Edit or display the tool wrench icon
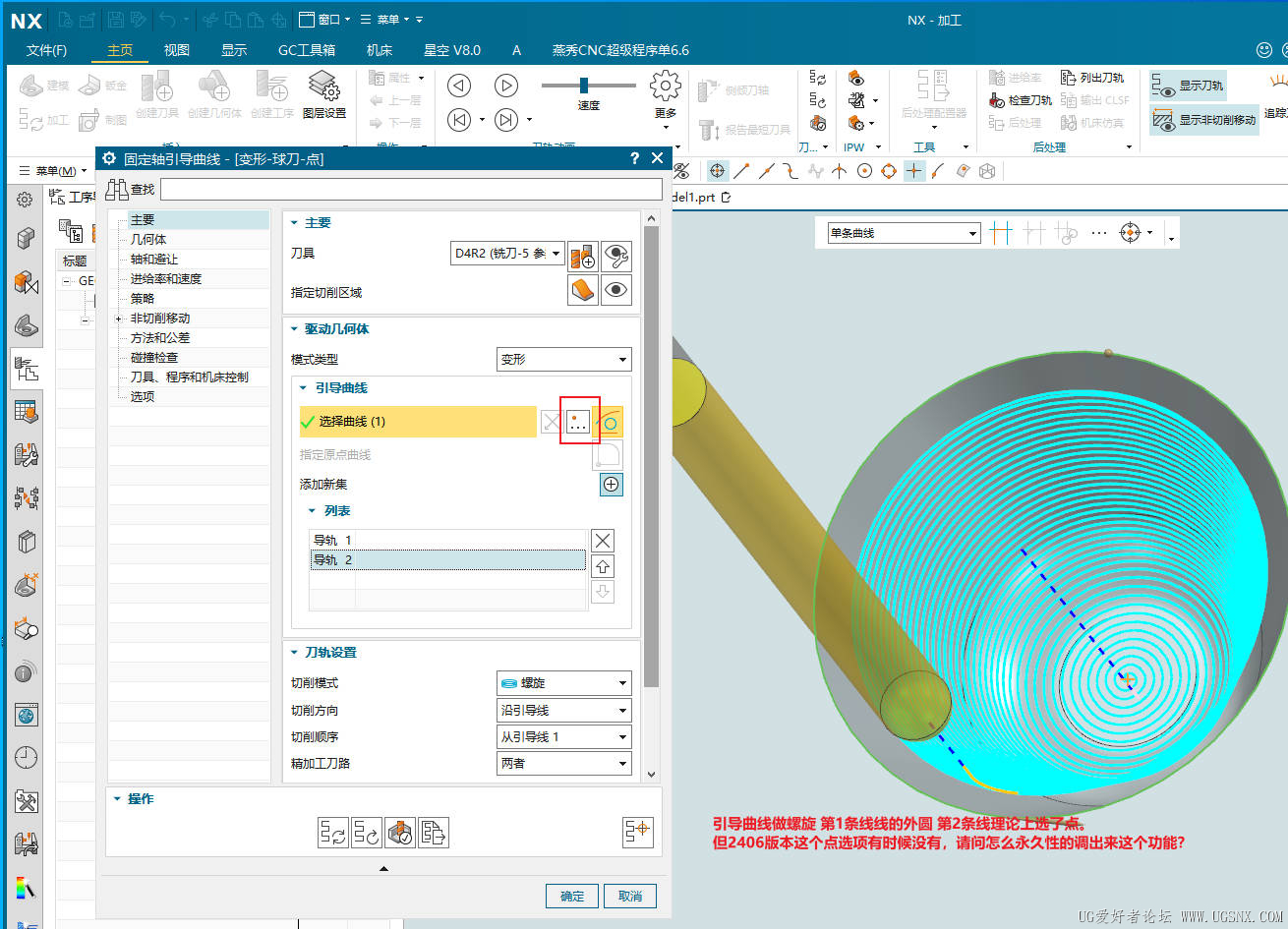The image size is (1288, 929). [616, 256]
